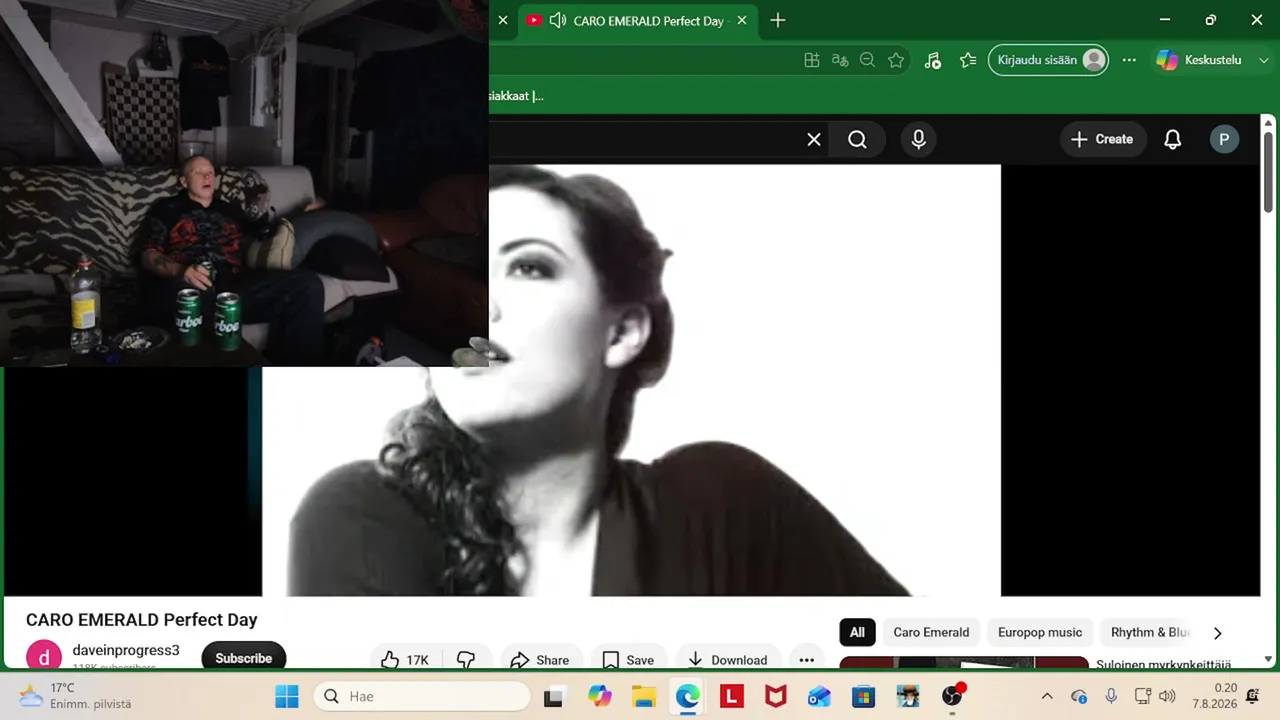This screenshot has width=1280, height=720.
Task: Close the CARO EMERALD Perfect Day tab
Action: 741,20
